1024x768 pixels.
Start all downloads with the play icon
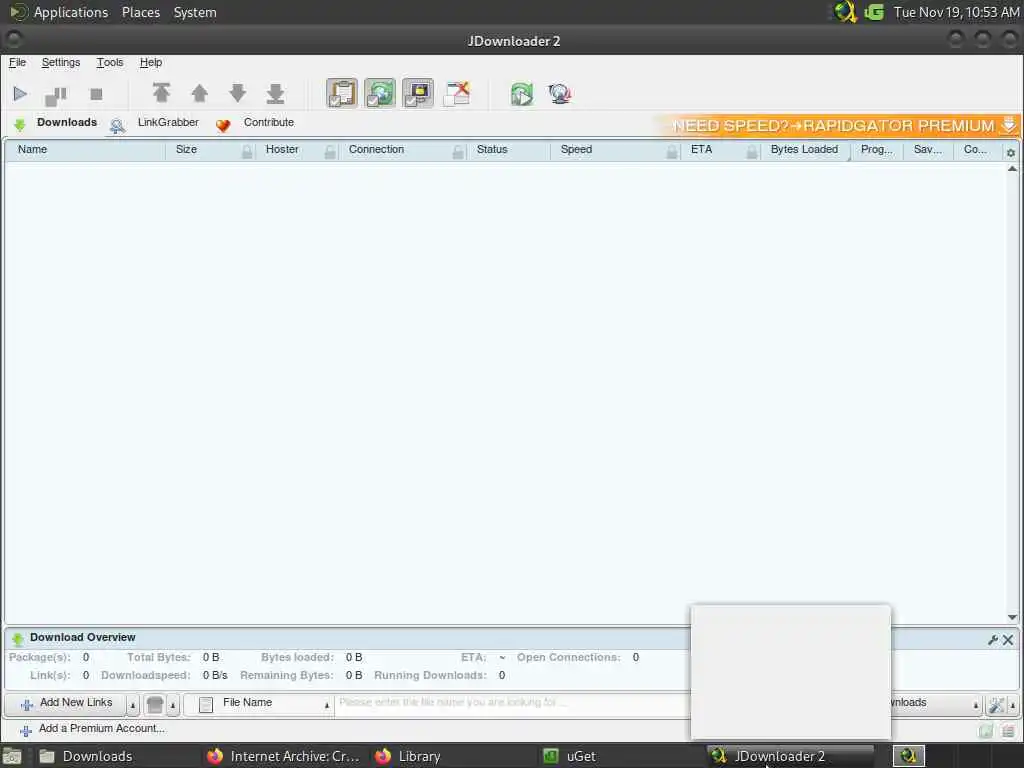pos(20,94)
